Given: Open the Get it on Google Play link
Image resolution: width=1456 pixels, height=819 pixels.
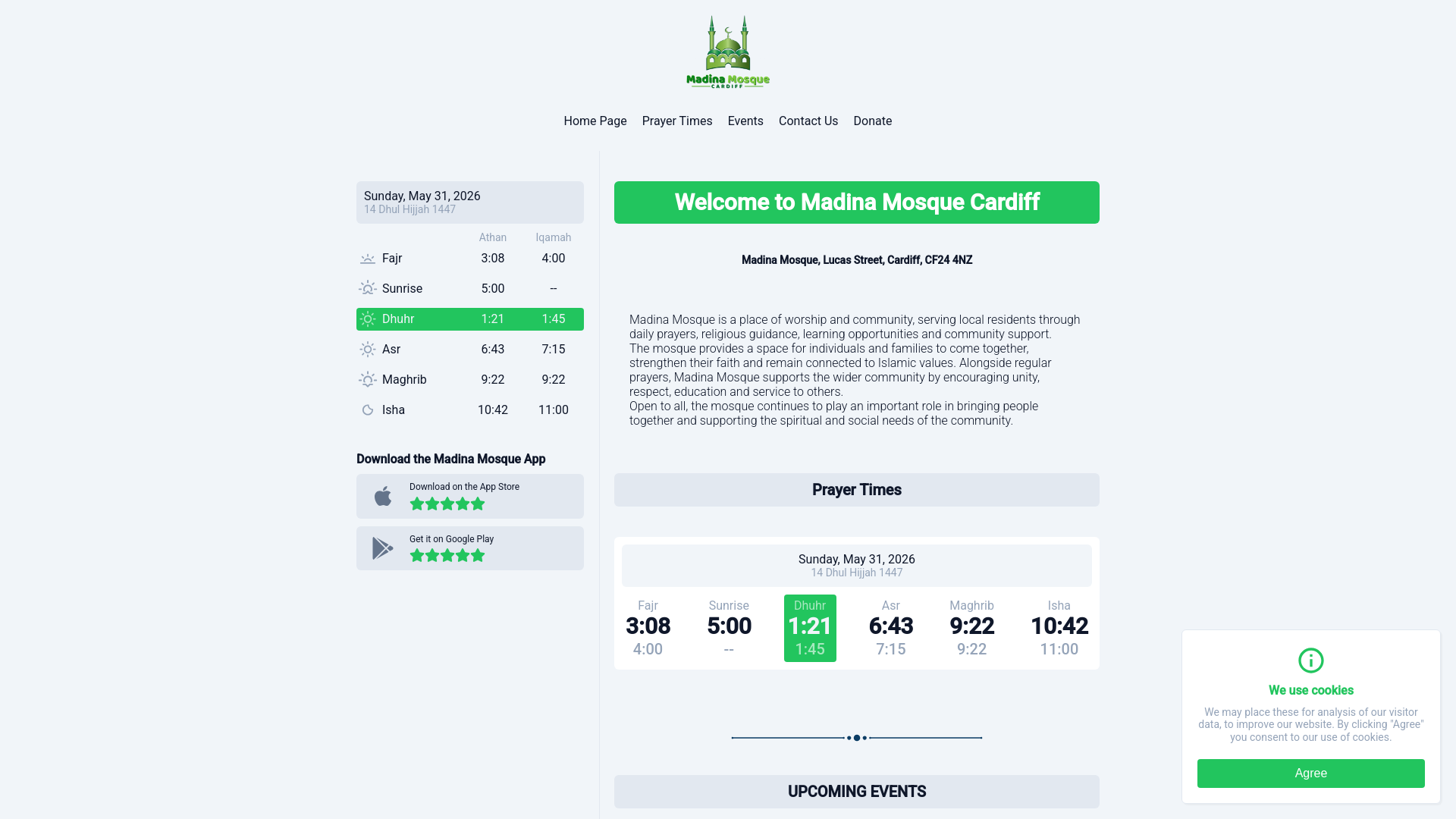Looking at the screenshot, I should click(470, 548).
